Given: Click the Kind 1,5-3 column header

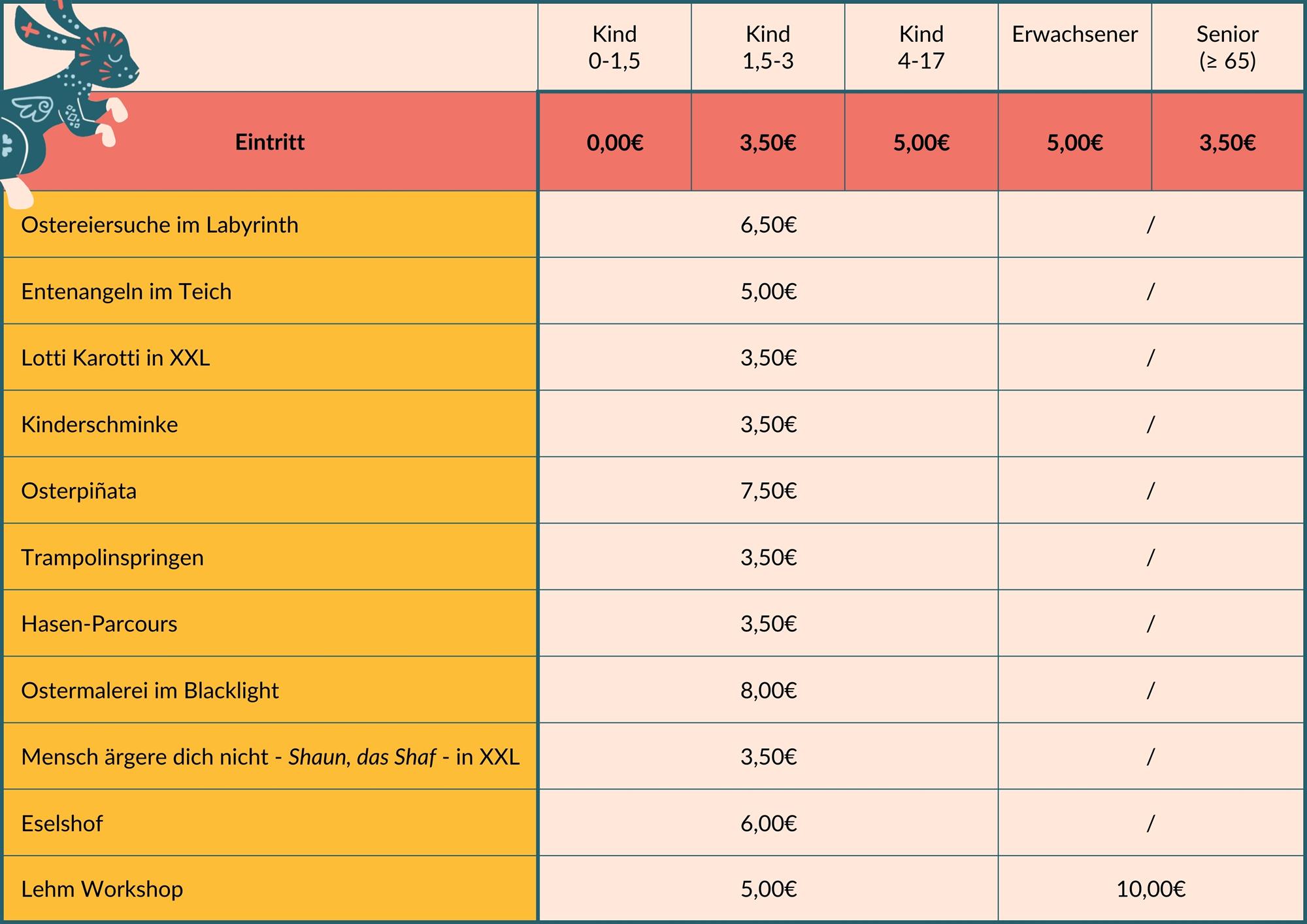Looking at the screenshot, I should [768, 47].
